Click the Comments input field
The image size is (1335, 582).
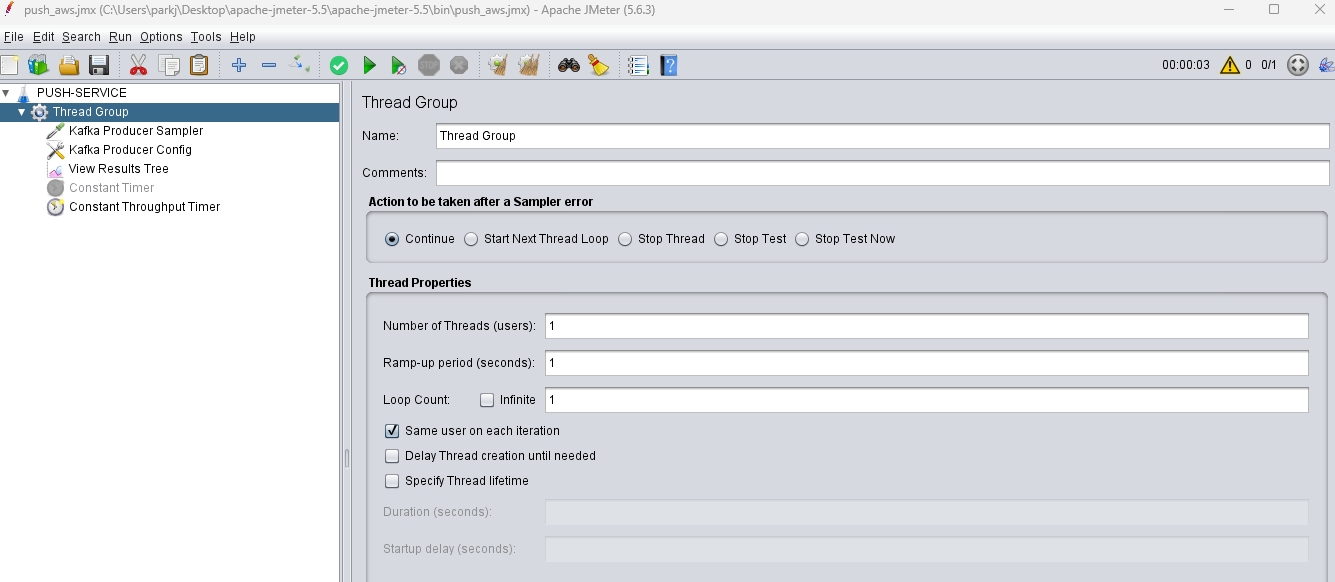pyautogui.click(x=883, y=173)
